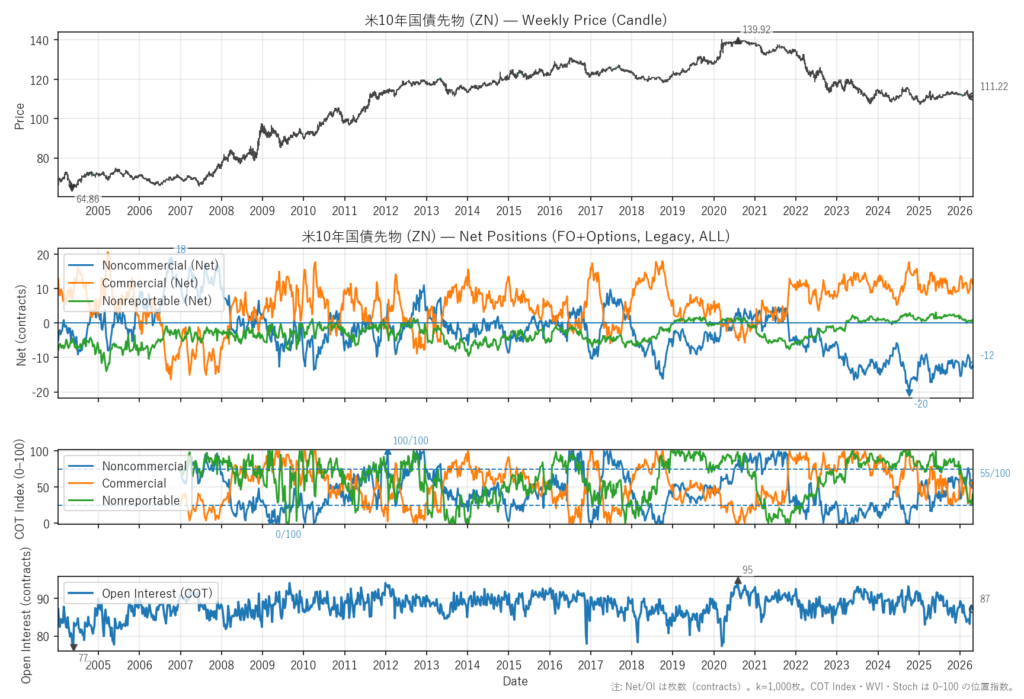Click the 2020 tick on the bottom Date axis

click(x=713, y=665)
